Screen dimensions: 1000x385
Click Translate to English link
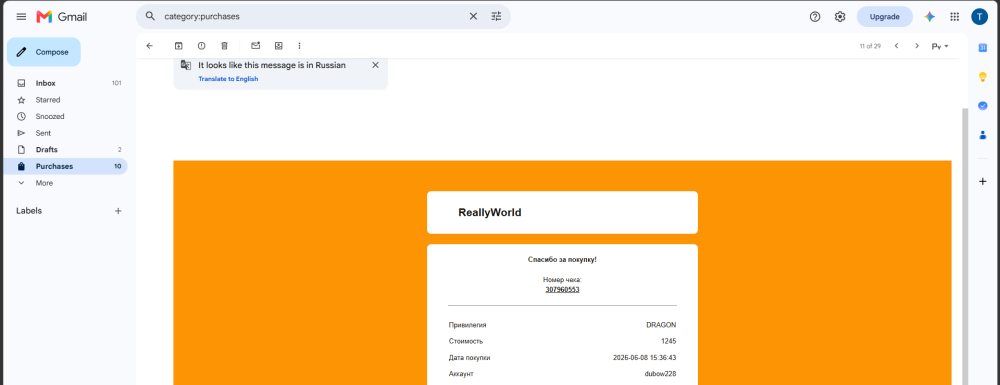click(x=228, y=79)
